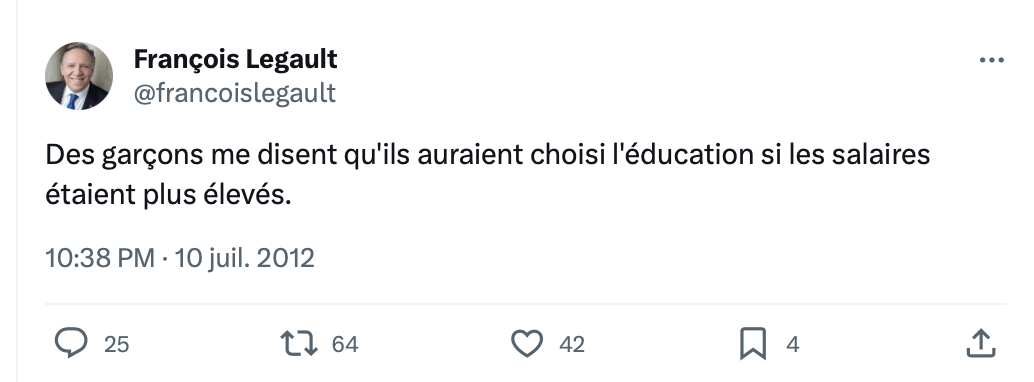Click 'PM' in the tweet timestamp

pyautogui.click(x=136, y=257)
